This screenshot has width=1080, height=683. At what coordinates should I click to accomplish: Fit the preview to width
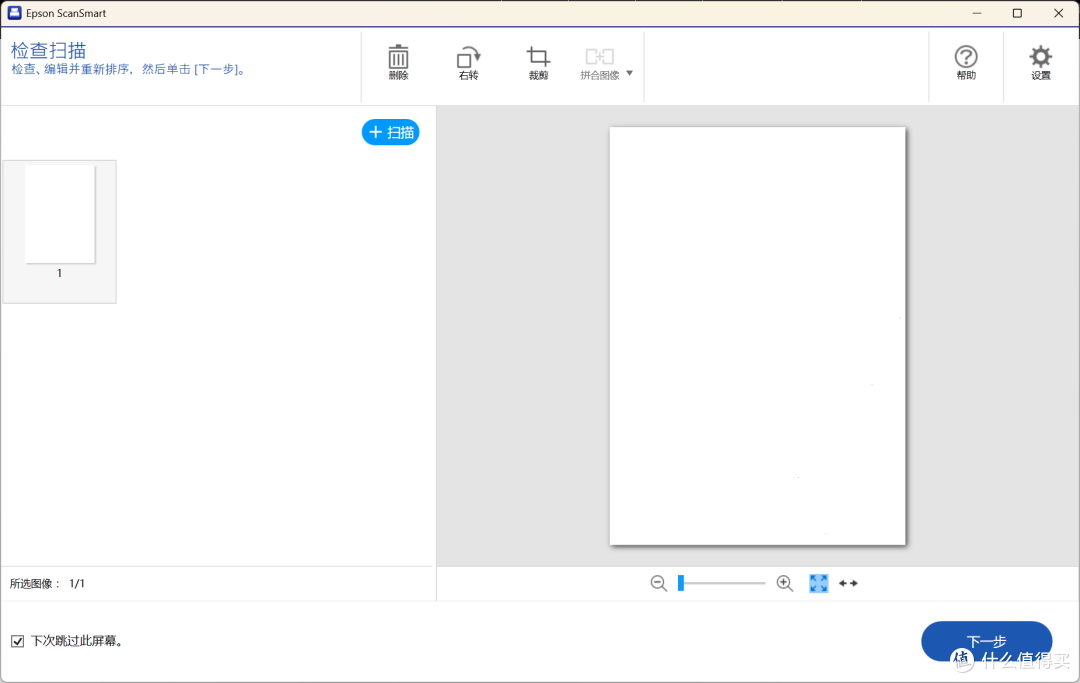click(x=849, y=583)
